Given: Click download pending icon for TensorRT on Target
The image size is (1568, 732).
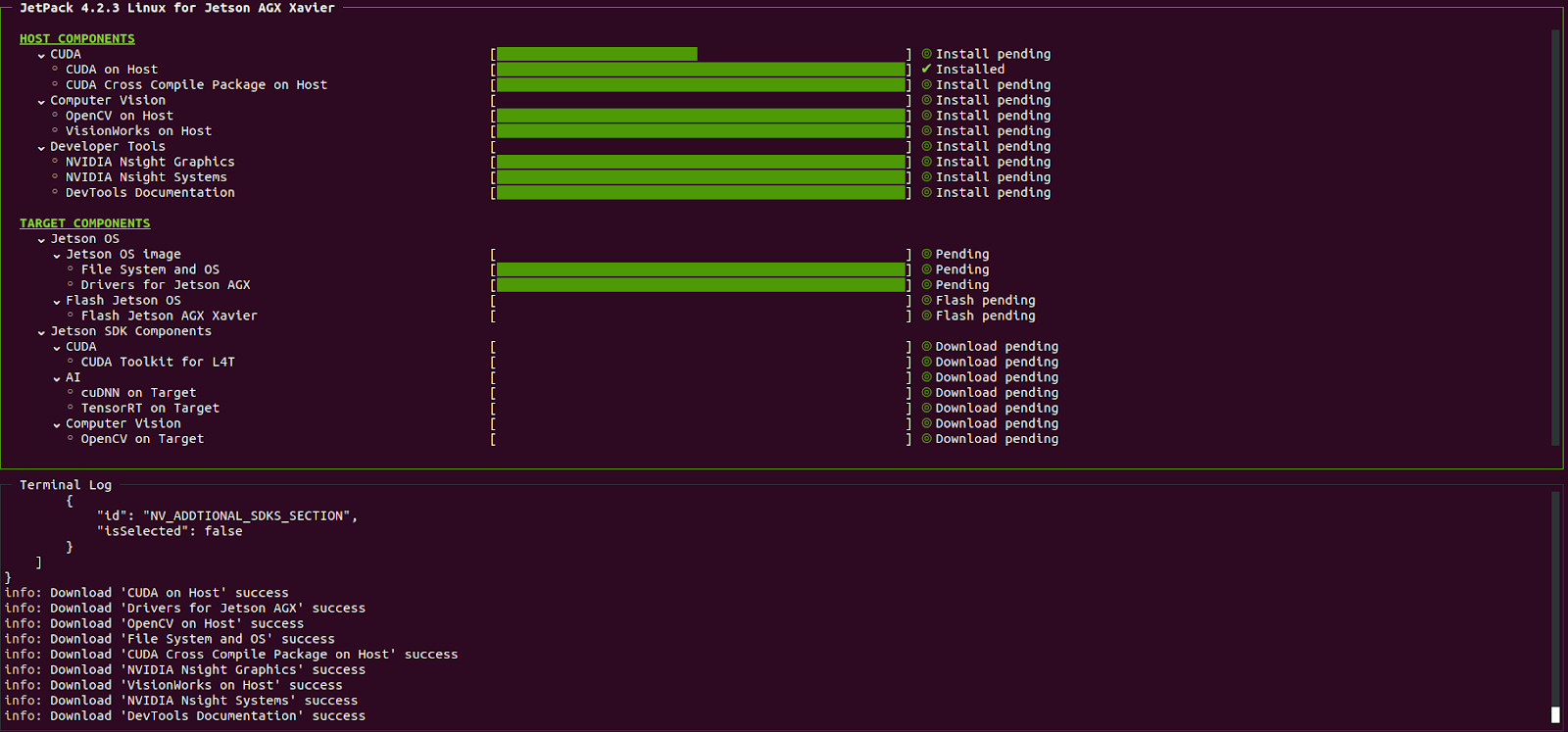Looking at the screenshot, I should click(x=926, y=408).
